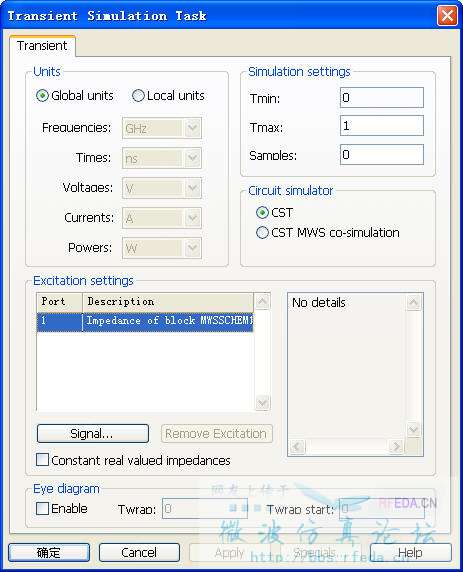463x572 pixels.
Task: Expand the Voltages unit dropdown
Action: [x=162, y=188]
